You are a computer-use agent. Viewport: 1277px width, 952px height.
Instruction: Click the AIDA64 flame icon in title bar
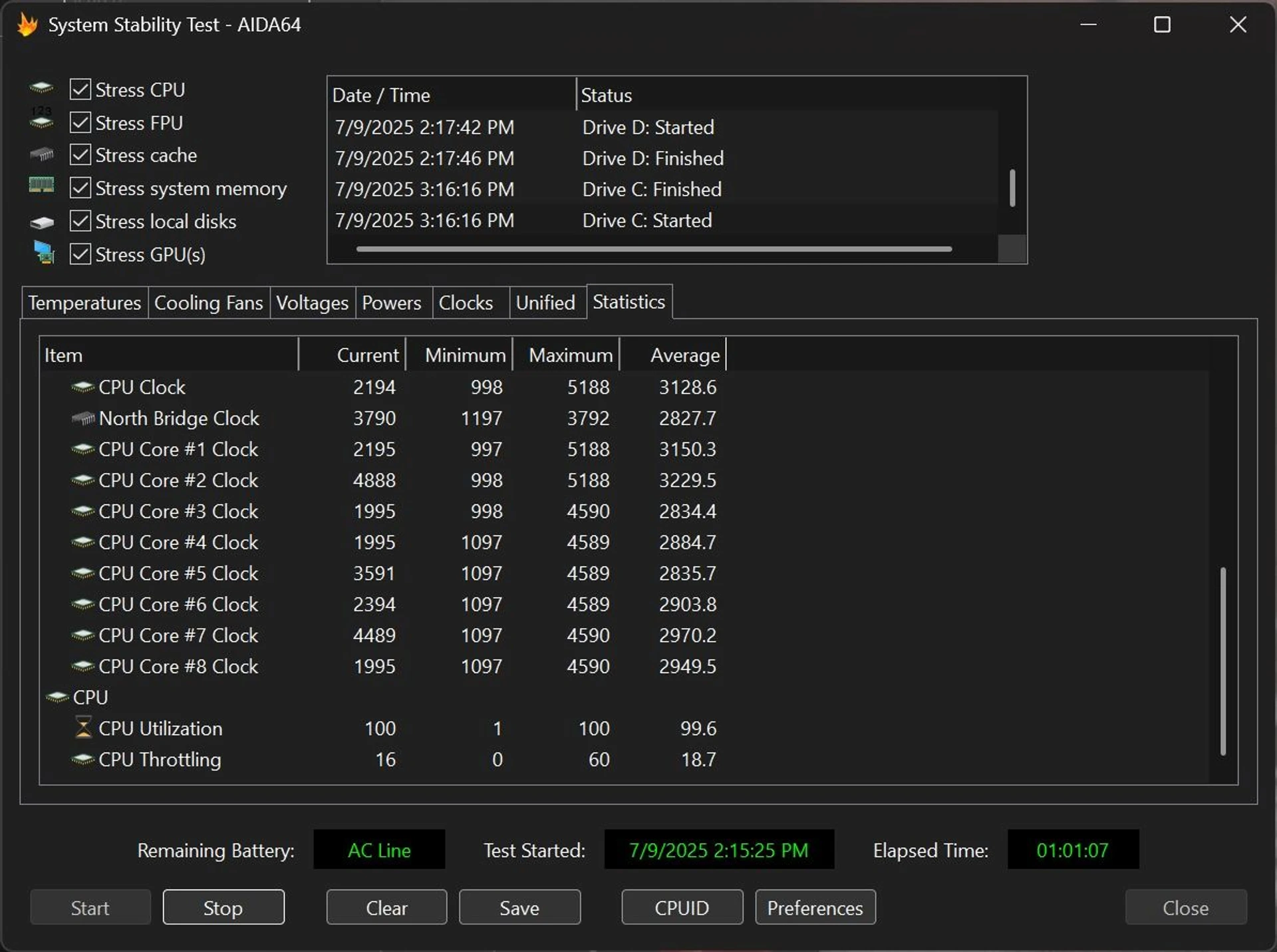coord(27,25)
